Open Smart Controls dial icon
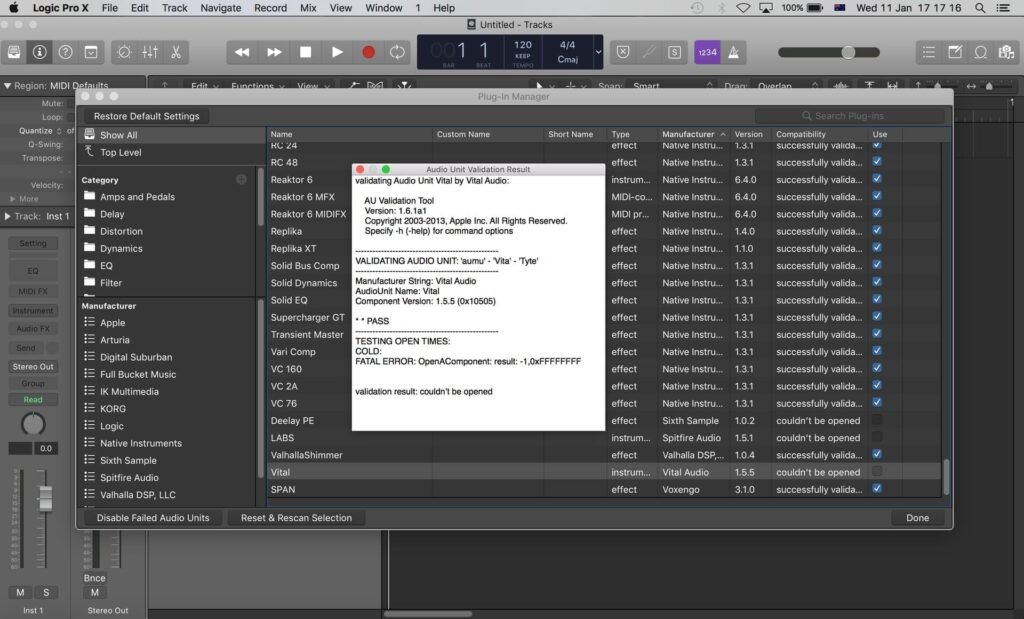1024x619 pixels. (124, 52)
